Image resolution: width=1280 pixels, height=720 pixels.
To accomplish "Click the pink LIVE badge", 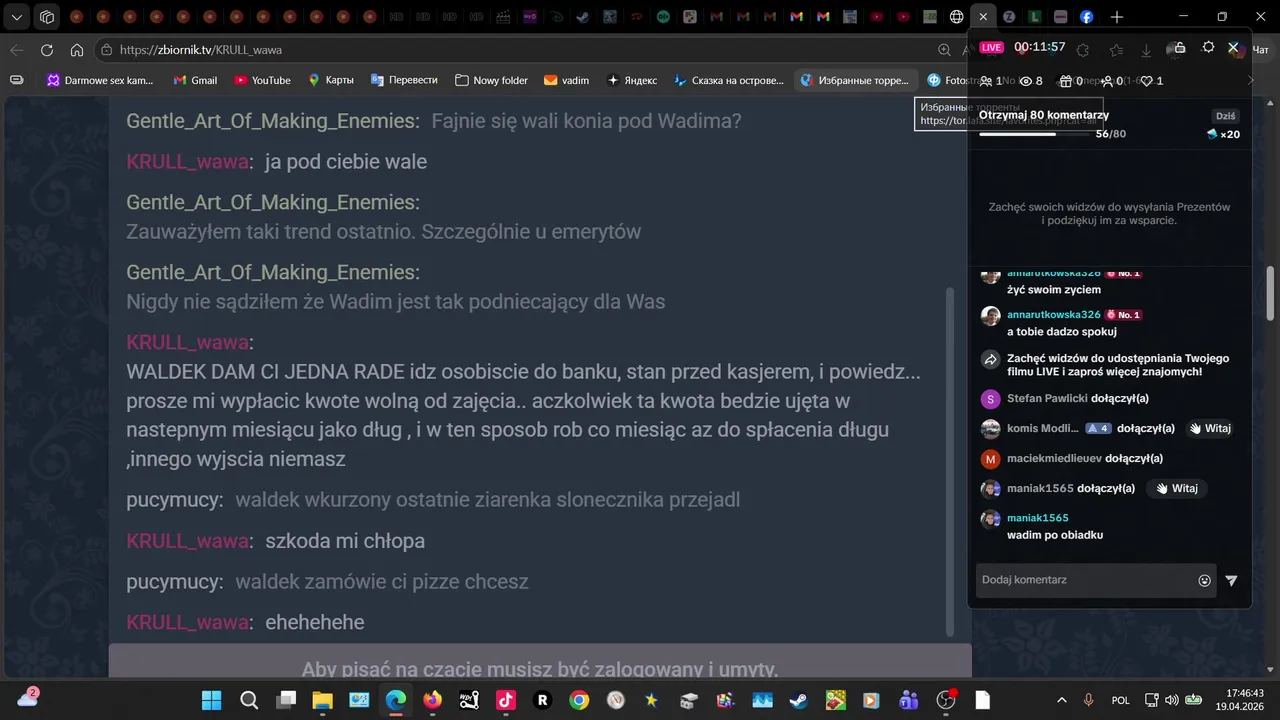I will [991, 48].
